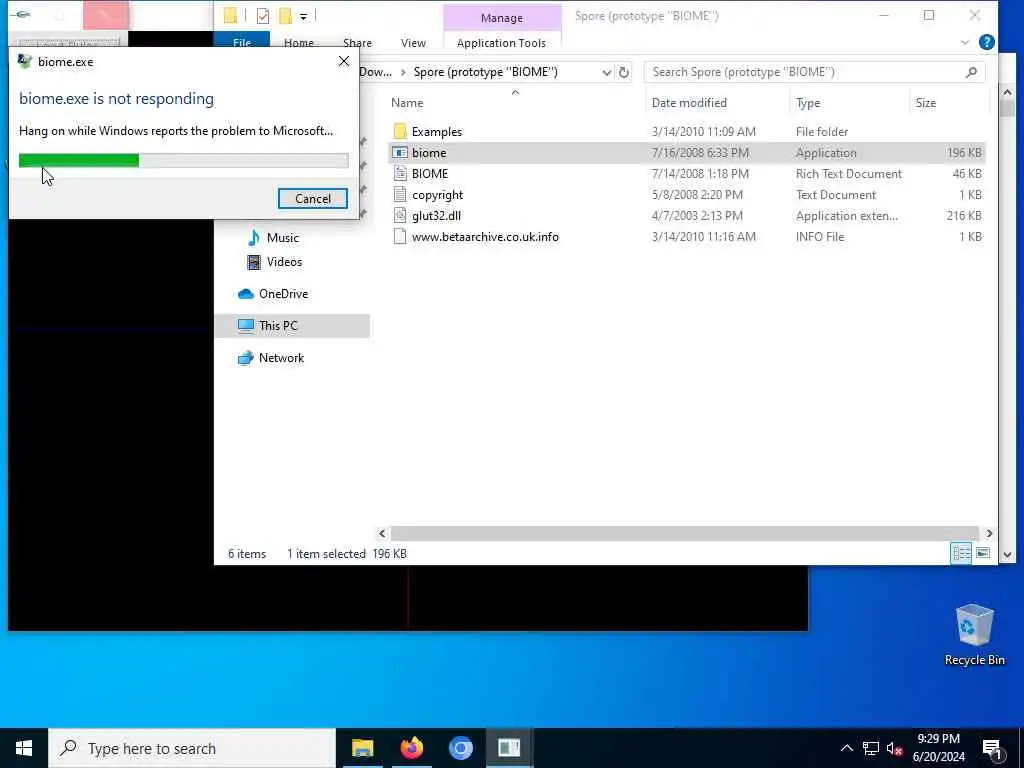
Task: Select the Examples folder icon
Action: 400,131
